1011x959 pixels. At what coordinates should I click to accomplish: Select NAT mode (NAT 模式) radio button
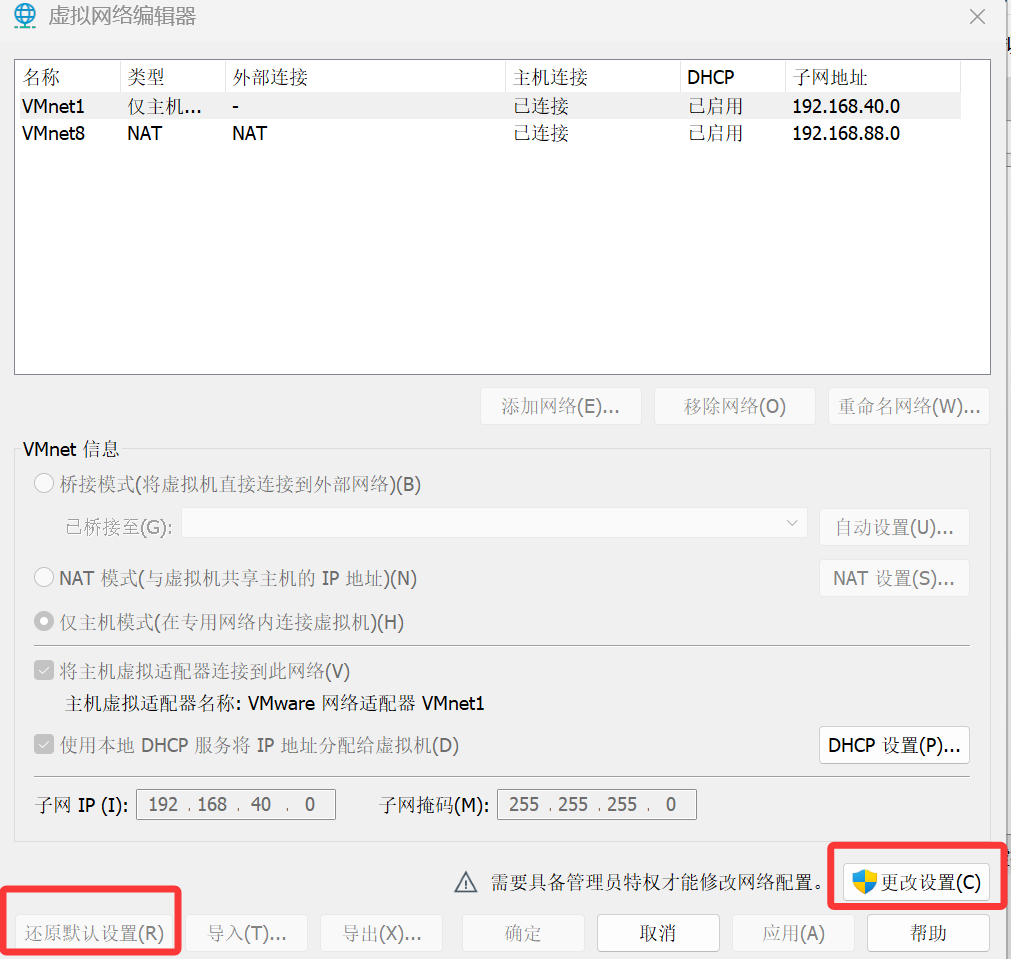44,577
